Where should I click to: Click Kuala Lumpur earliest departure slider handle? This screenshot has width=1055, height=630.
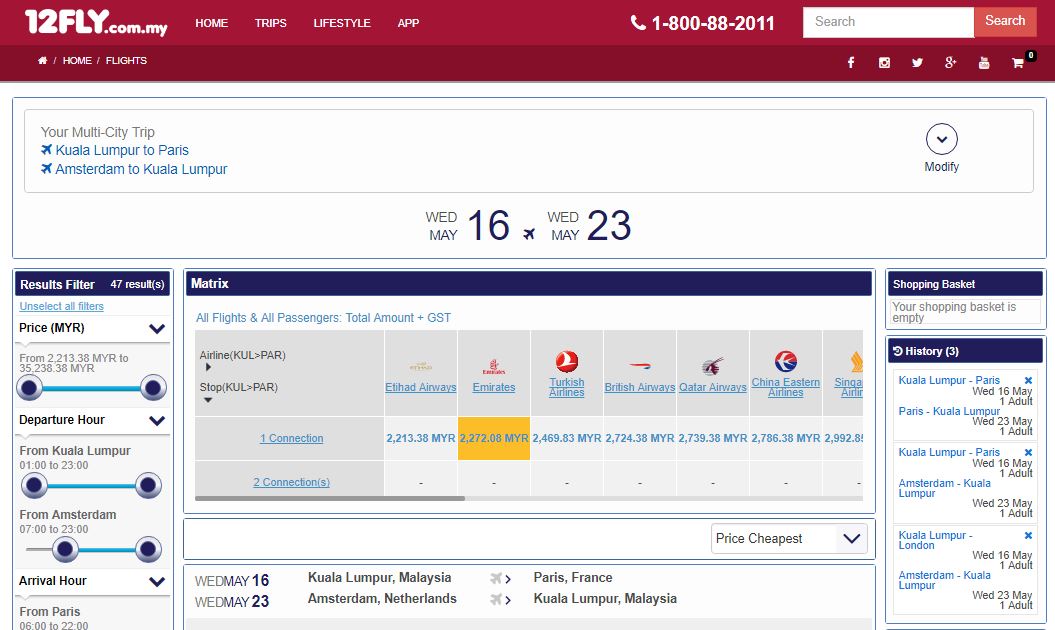34,485
